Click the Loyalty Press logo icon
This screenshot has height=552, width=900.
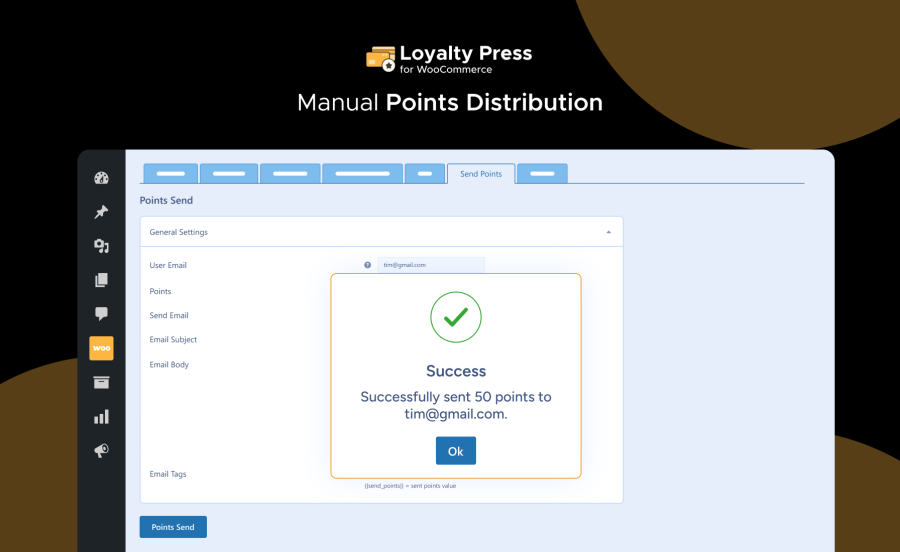point(381,59)
